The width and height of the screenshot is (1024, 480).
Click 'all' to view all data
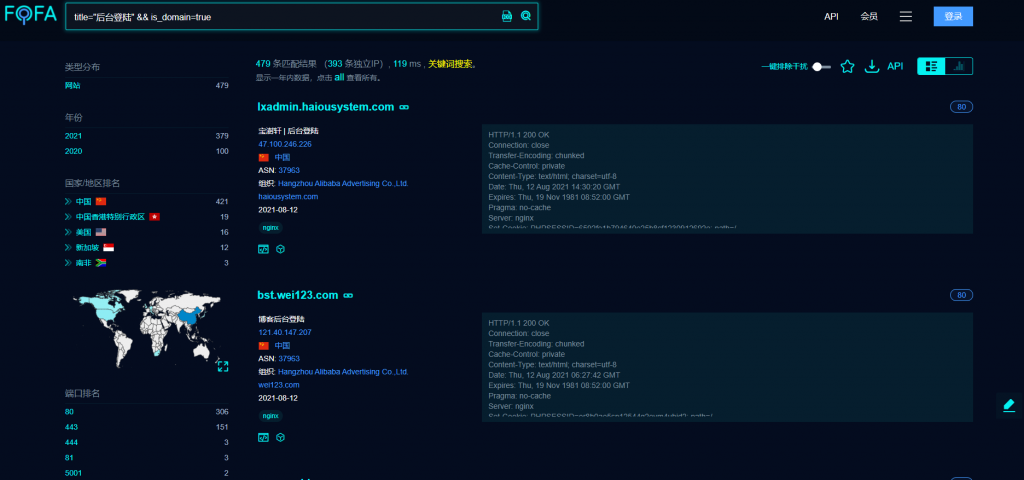(339, 77)
